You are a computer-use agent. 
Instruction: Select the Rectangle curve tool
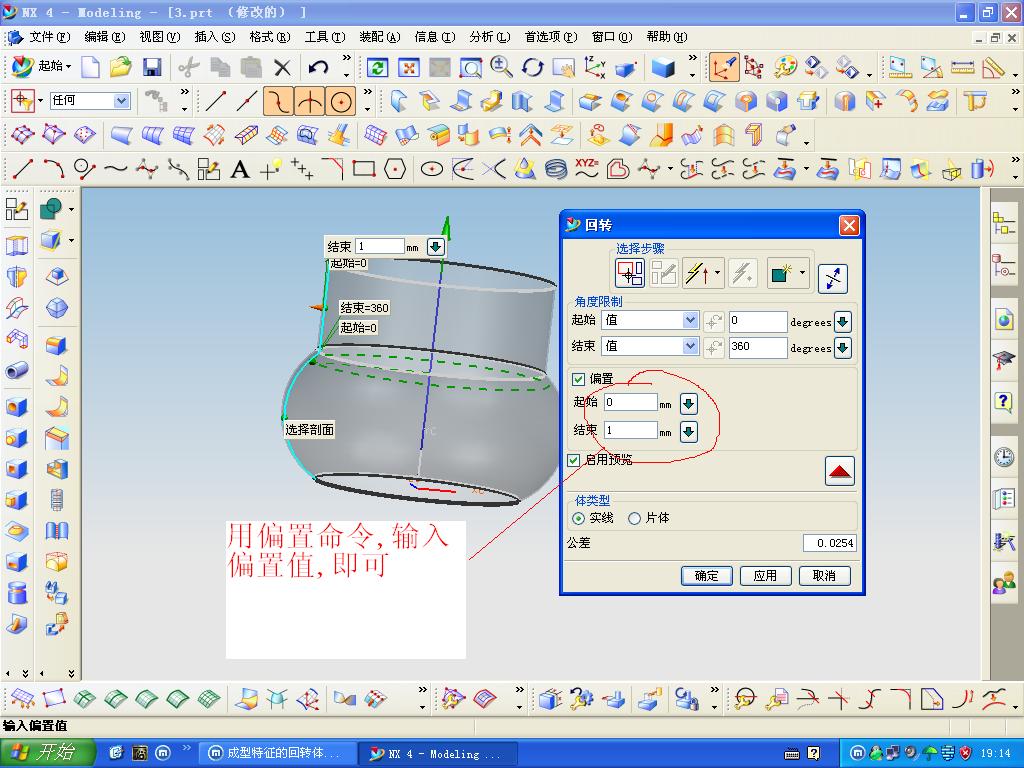364,169
